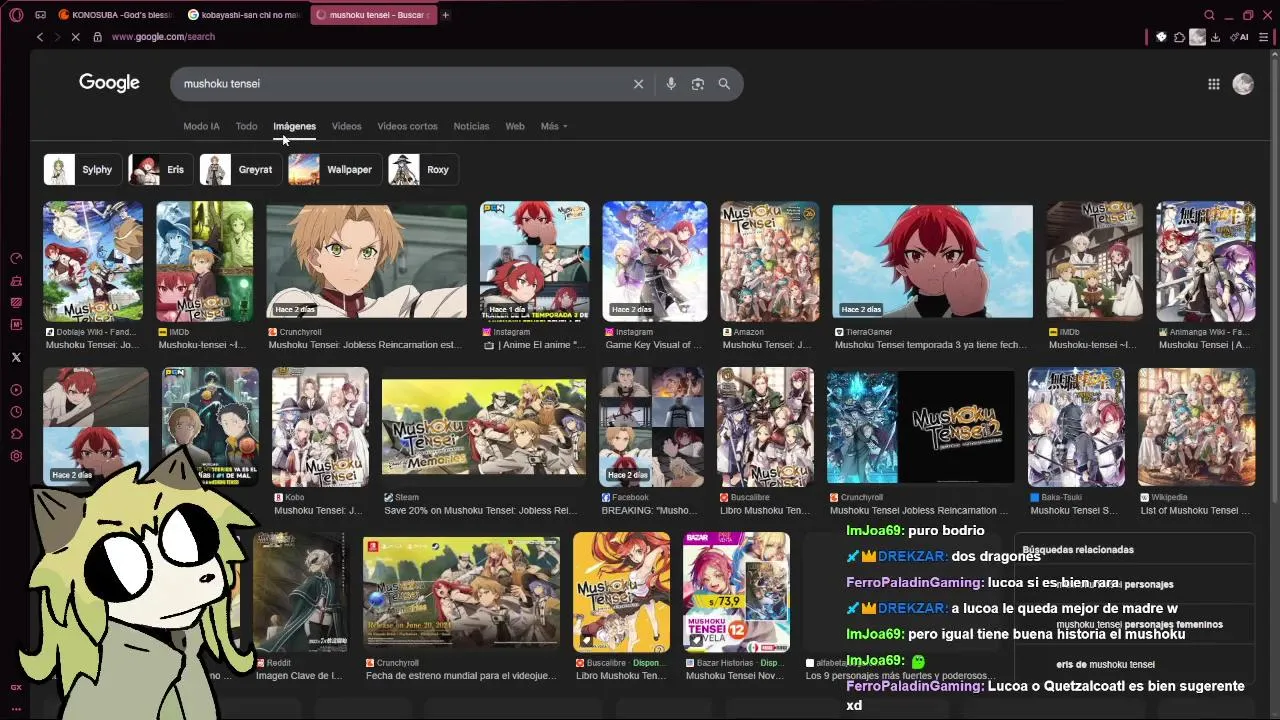This screenshot has height=720, width=1280.
Task: Open browsing history from the sidebar
Action: pos(16,412)
